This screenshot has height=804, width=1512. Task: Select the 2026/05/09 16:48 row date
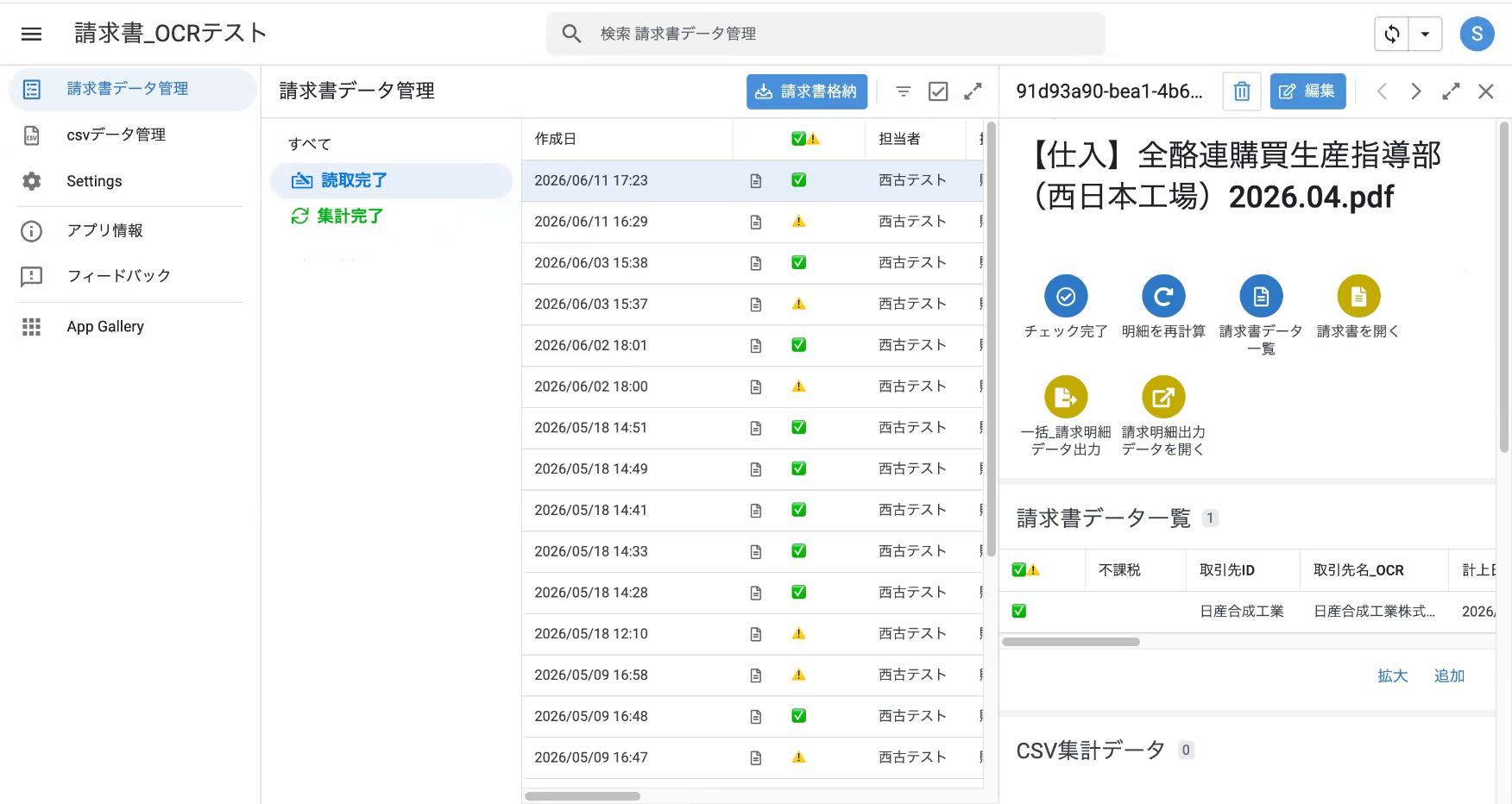(x=590, y=716)
